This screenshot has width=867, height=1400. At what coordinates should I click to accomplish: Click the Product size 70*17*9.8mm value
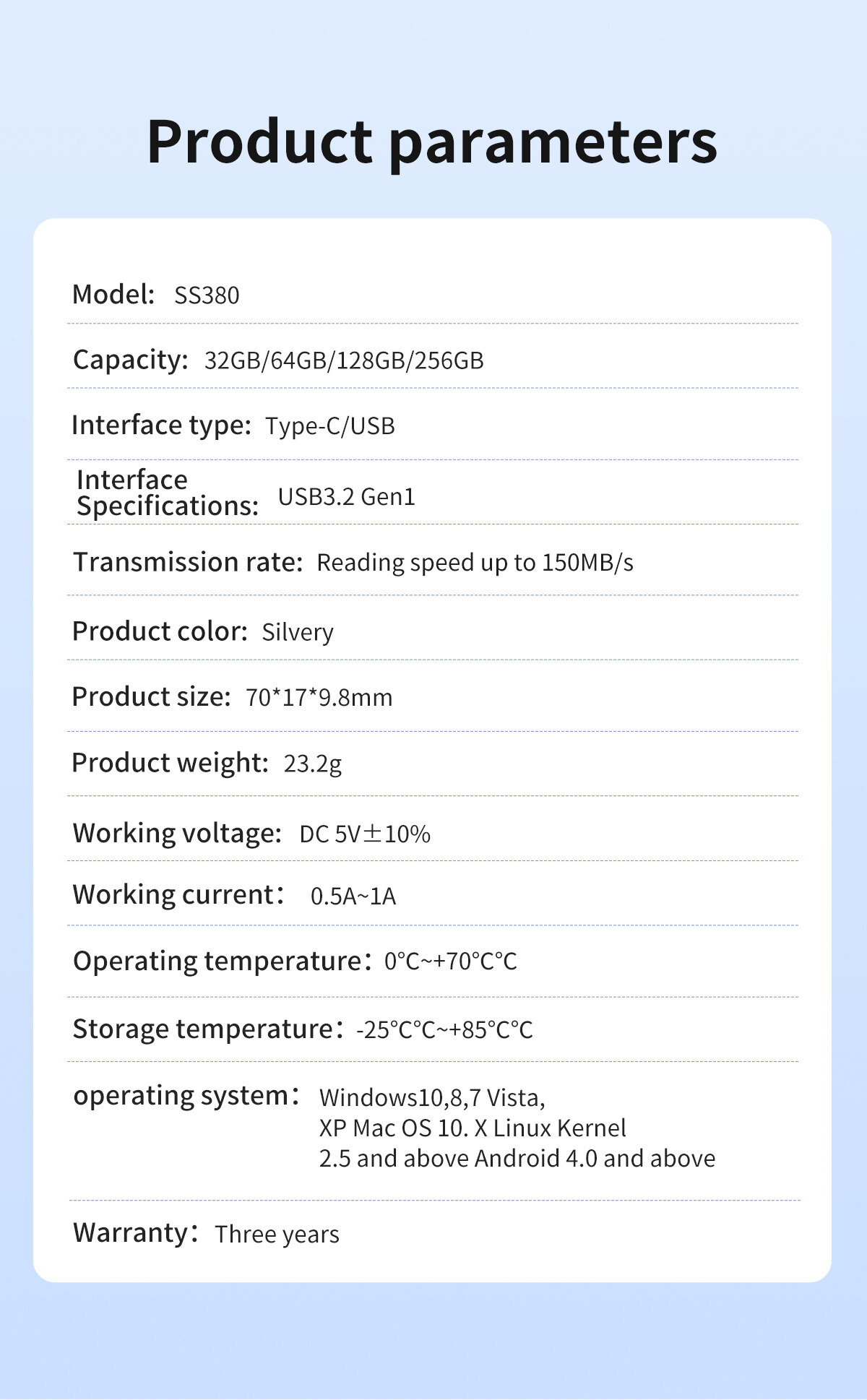[319, 698]
